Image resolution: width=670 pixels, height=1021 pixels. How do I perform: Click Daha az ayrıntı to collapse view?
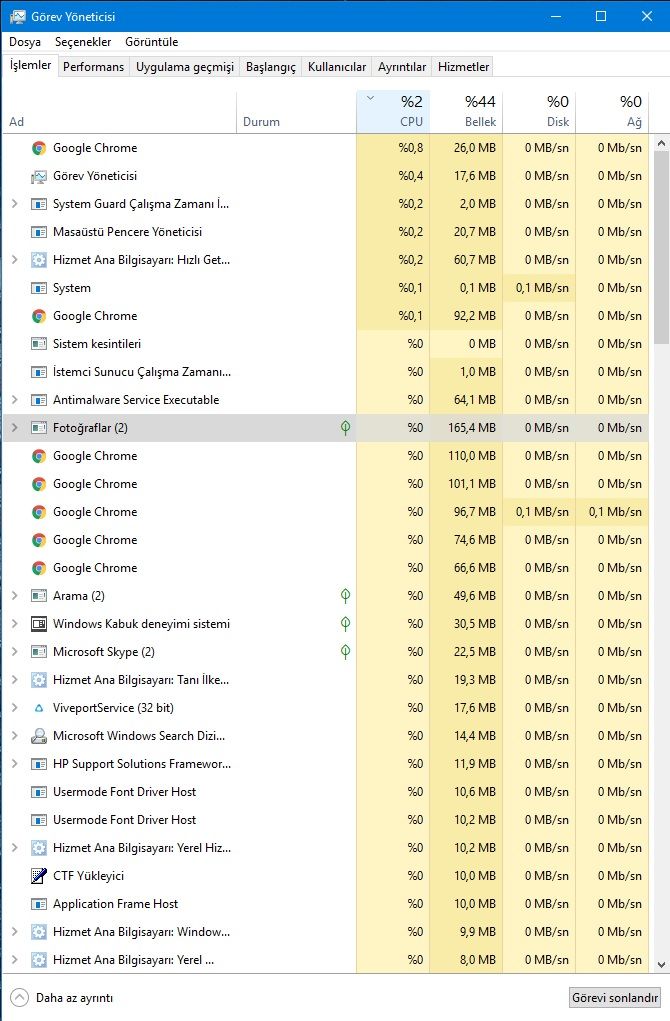[62, 998]
